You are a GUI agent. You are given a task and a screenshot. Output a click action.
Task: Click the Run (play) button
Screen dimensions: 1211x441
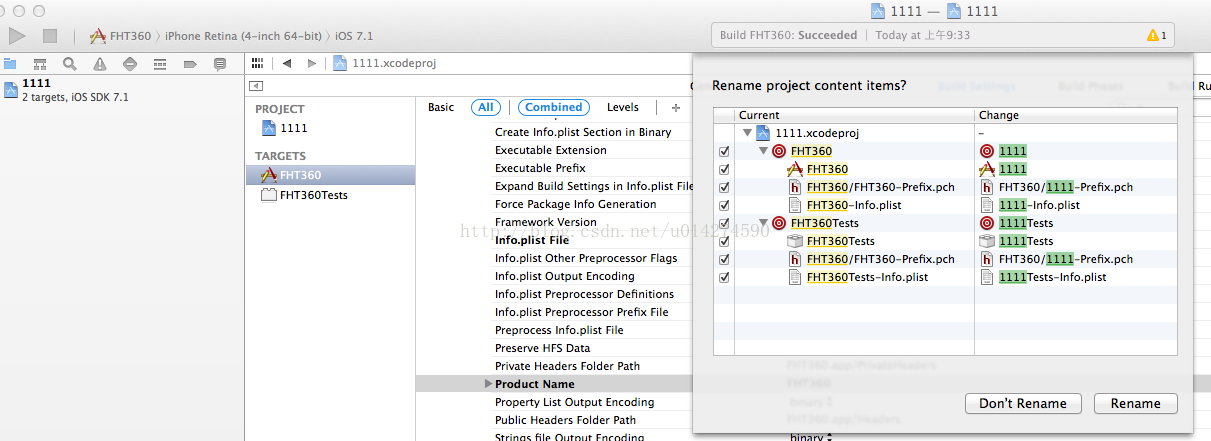point(17,36)
